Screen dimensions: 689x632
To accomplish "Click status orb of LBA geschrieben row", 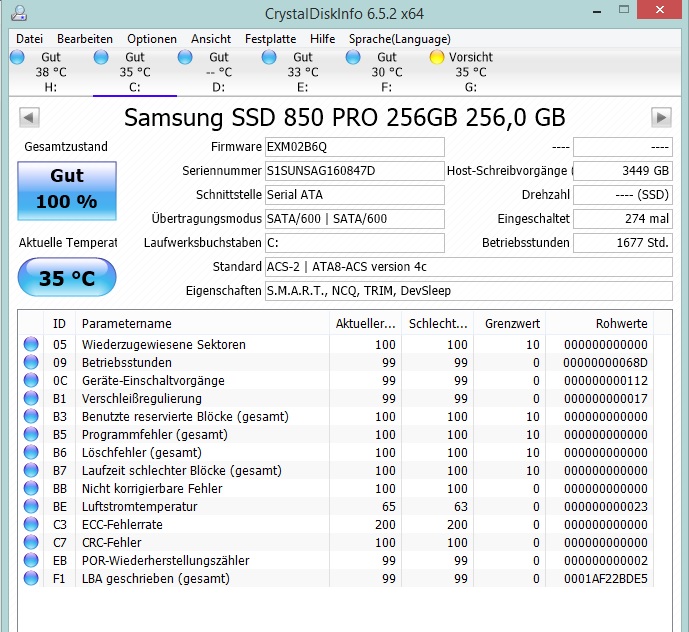I will coord(31,578).
